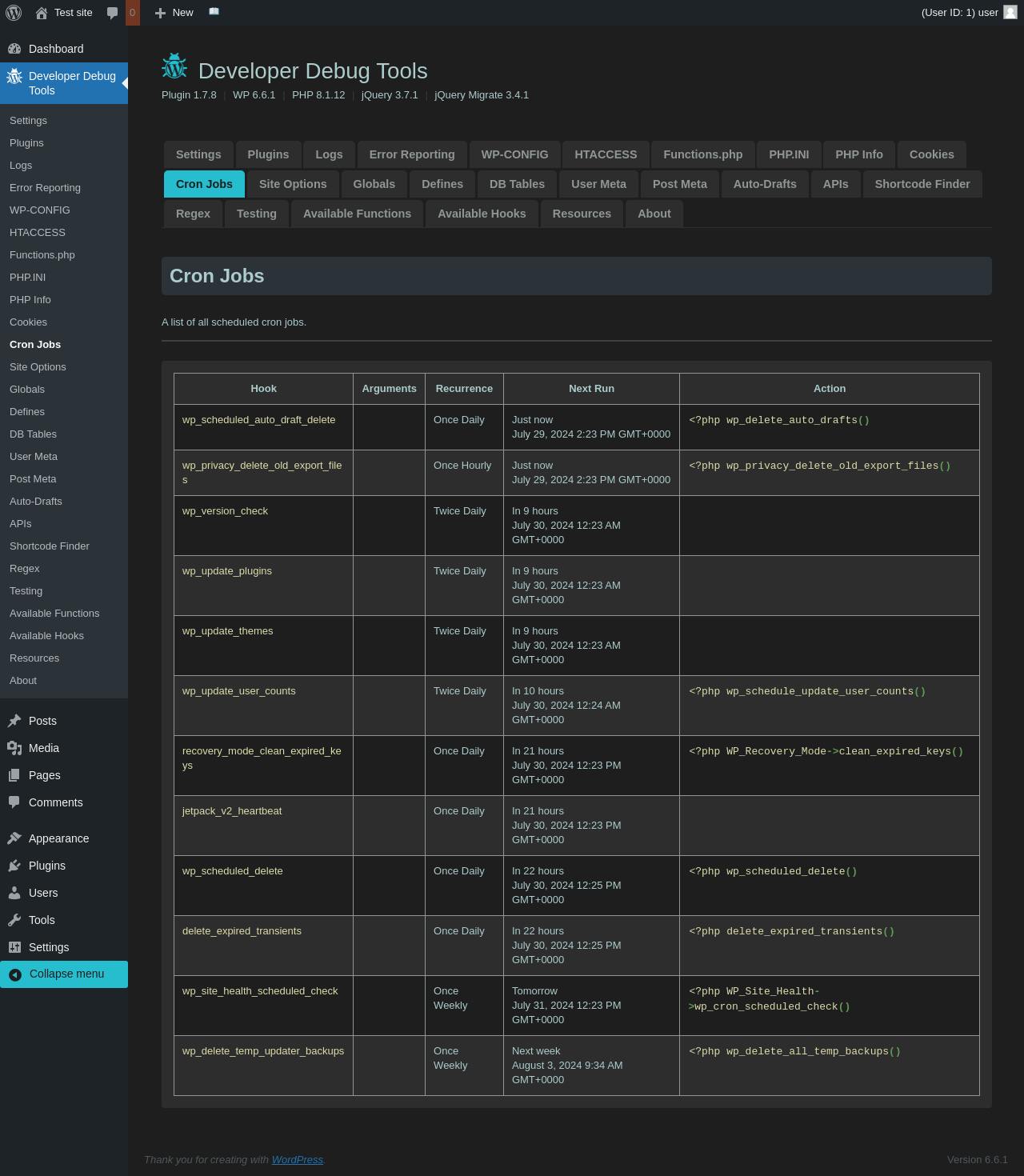Viewport: 1024px width, 1176px height.
Task: Click the user avatar in top right
Action: [1010, 12]
